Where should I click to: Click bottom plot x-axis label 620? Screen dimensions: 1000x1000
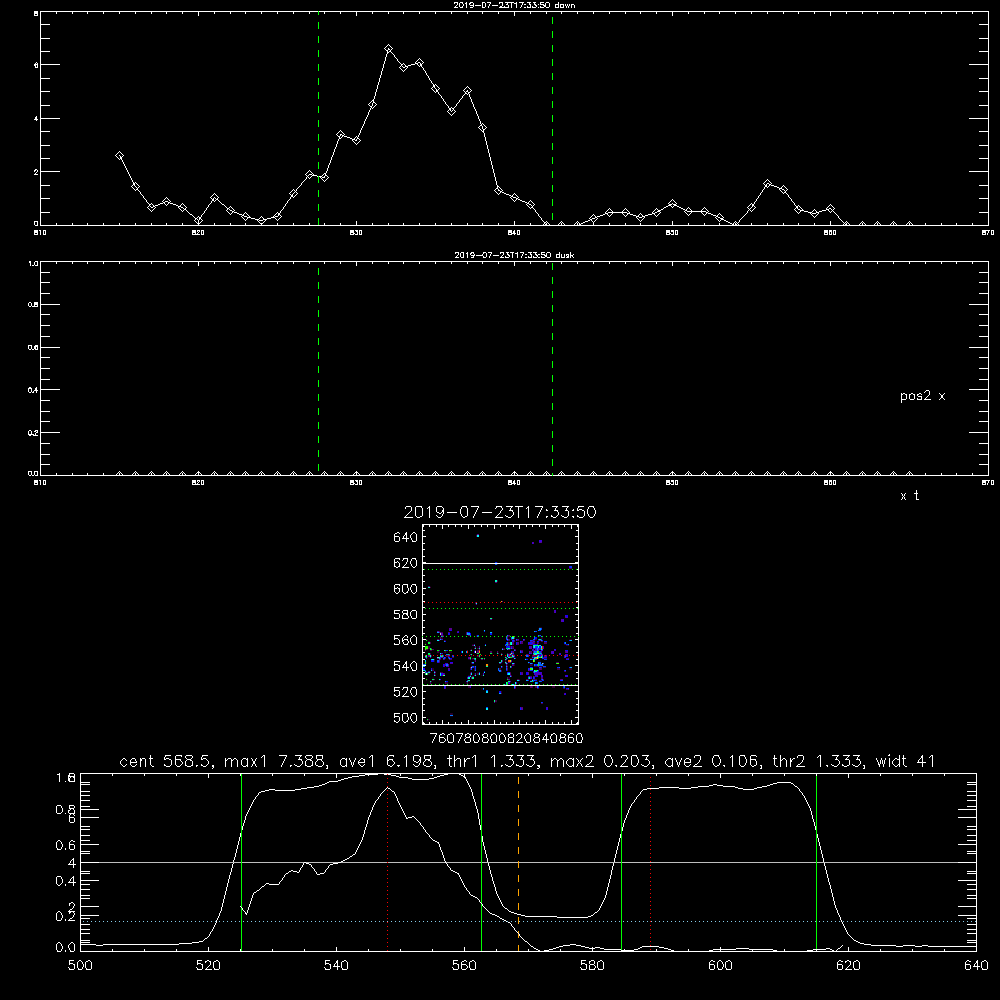click(848, 966)
